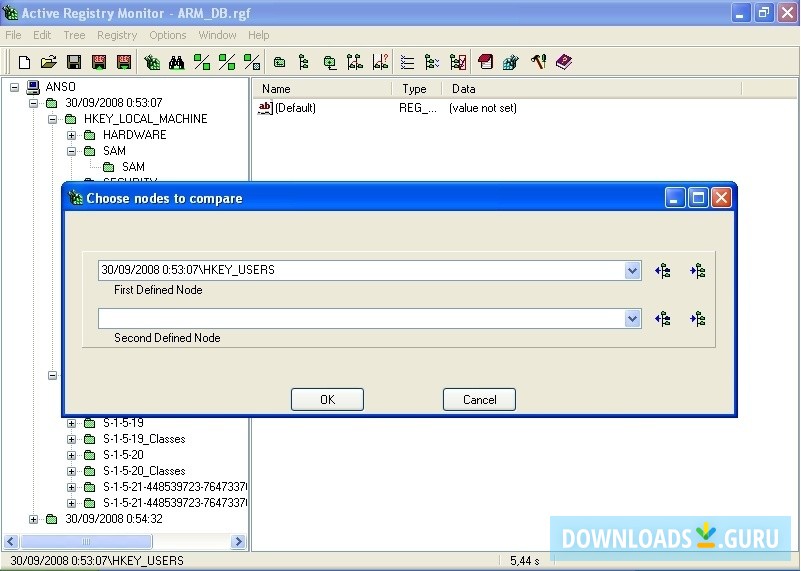Select the S-1-5-19 tree item
801x571 pixels.
tap(123, 423)
